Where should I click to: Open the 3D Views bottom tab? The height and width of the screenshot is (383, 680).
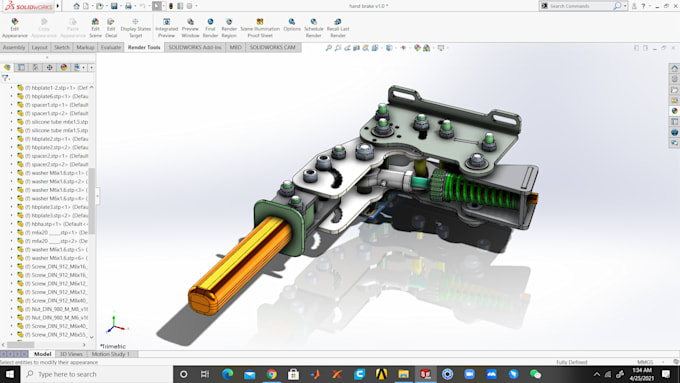point(71,354)
